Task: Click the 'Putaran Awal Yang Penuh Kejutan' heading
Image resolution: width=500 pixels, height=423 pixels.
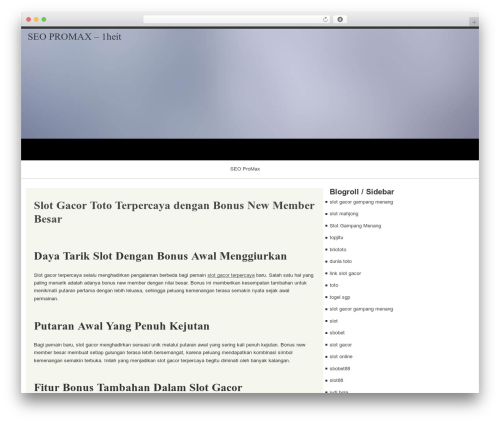Action: (x=122, y=326)
